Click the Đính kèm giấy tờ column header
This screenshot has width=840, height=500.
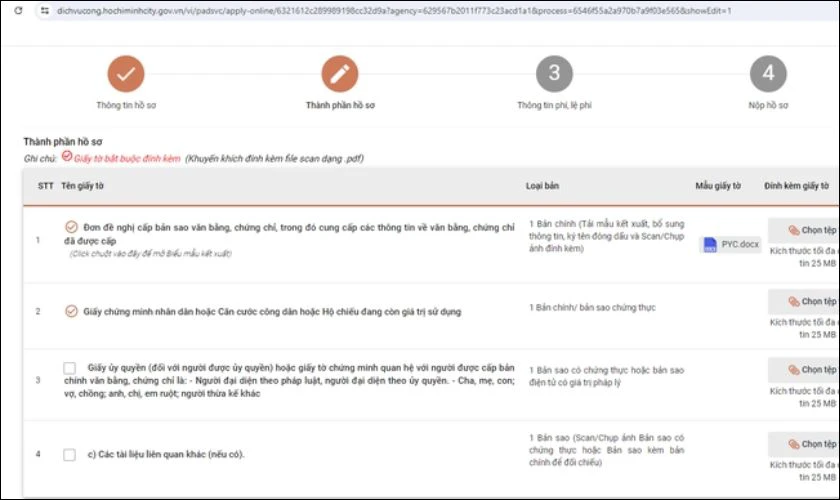click(x=797, y=186)
